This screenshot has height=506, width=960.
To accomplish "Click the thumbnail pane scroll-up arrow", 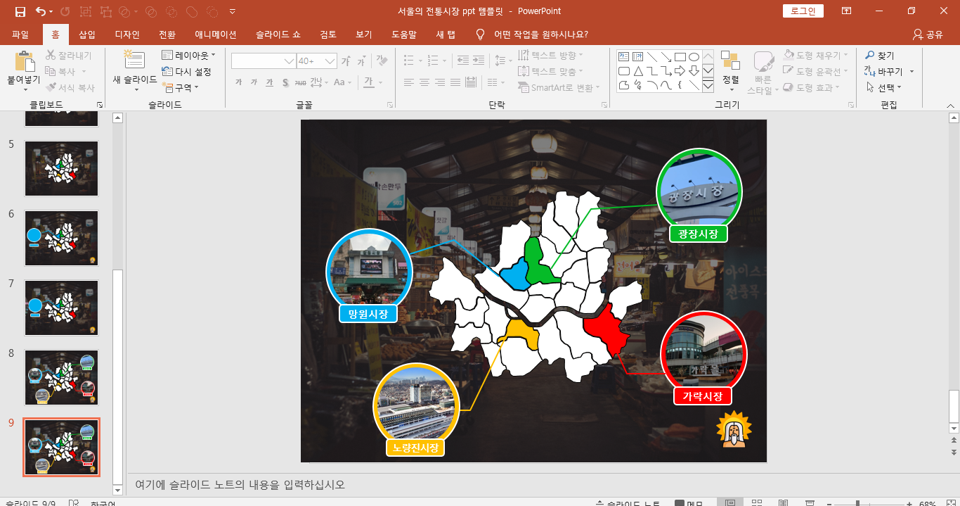I will pos(118,118).
